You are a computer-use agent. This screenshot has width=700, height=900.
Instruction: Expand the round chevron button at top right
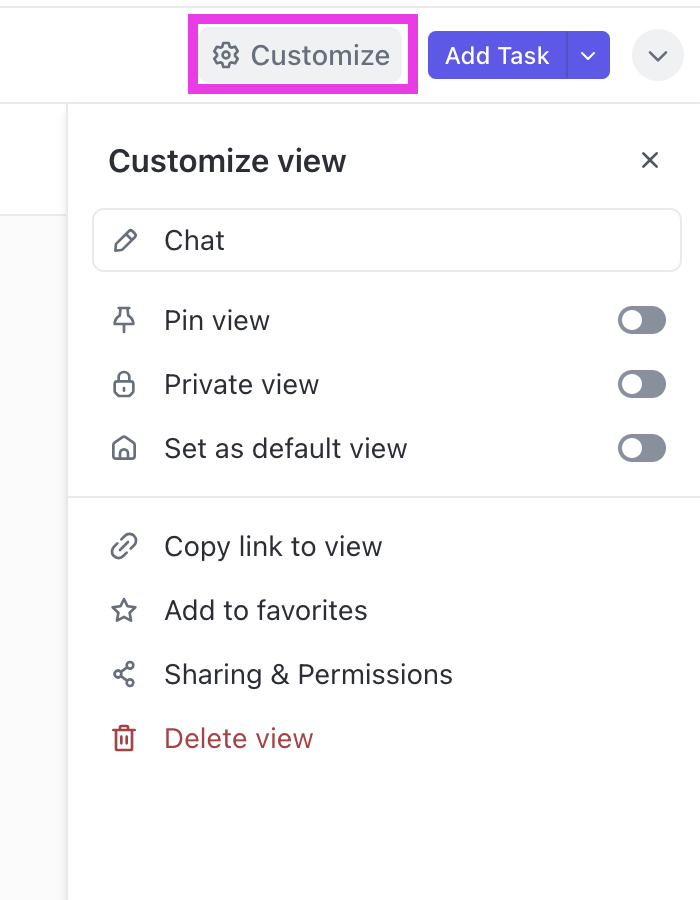coord(657,56)
